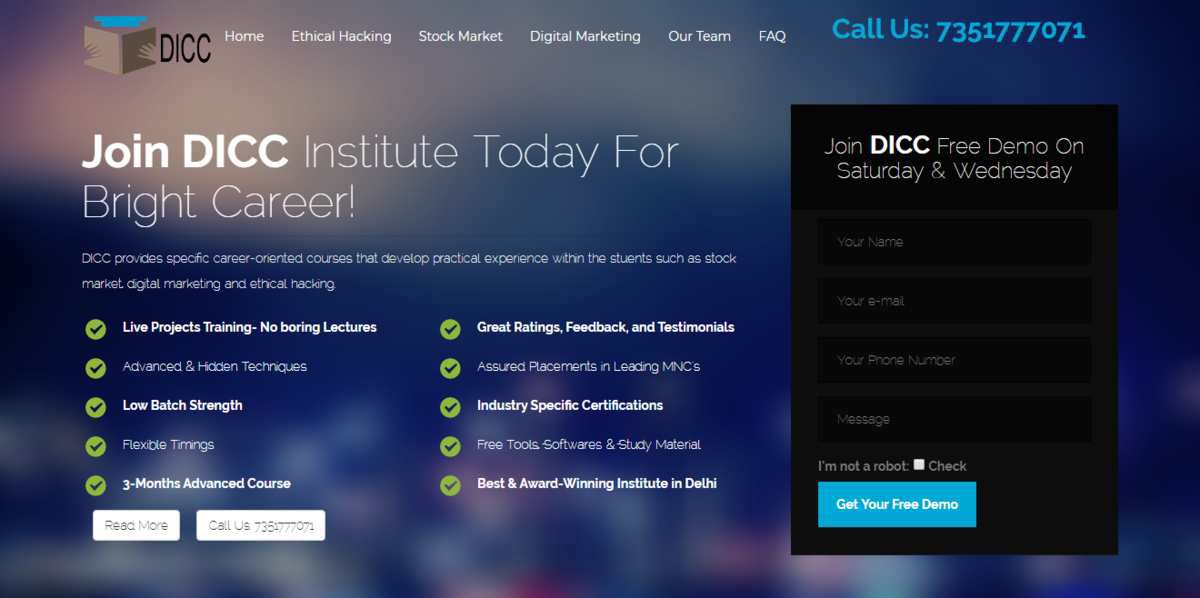Click the Call Us: 7351777071 header number

tap(958, 30)
